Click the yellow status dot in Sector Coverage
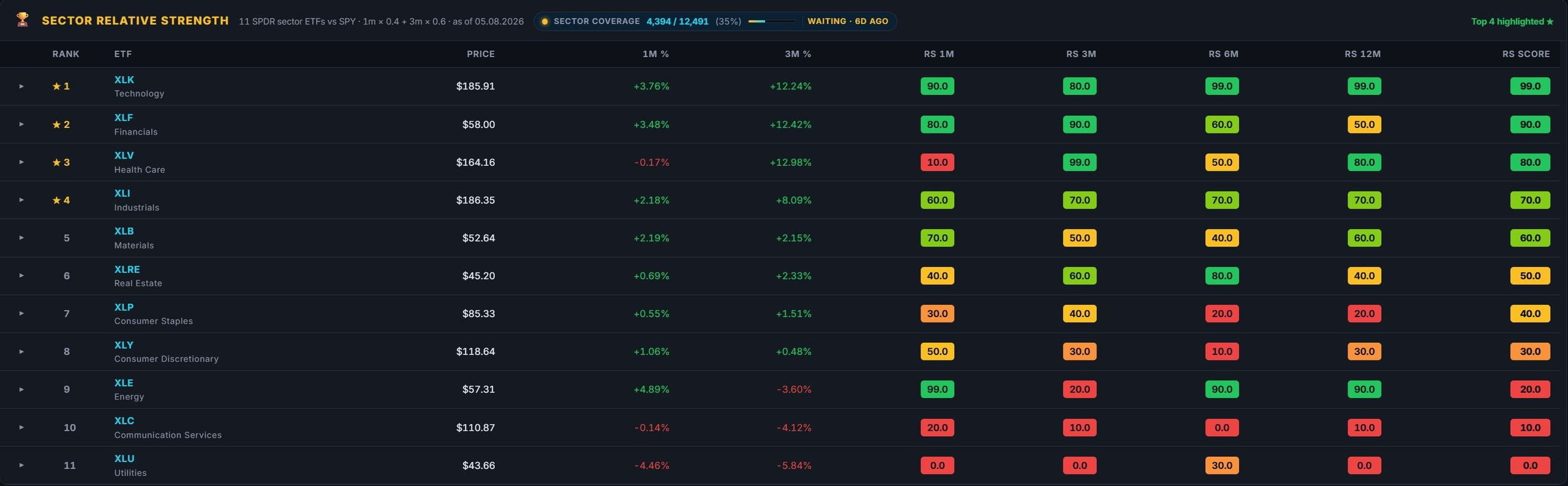 pyautogui.click(x=545, y=21)
